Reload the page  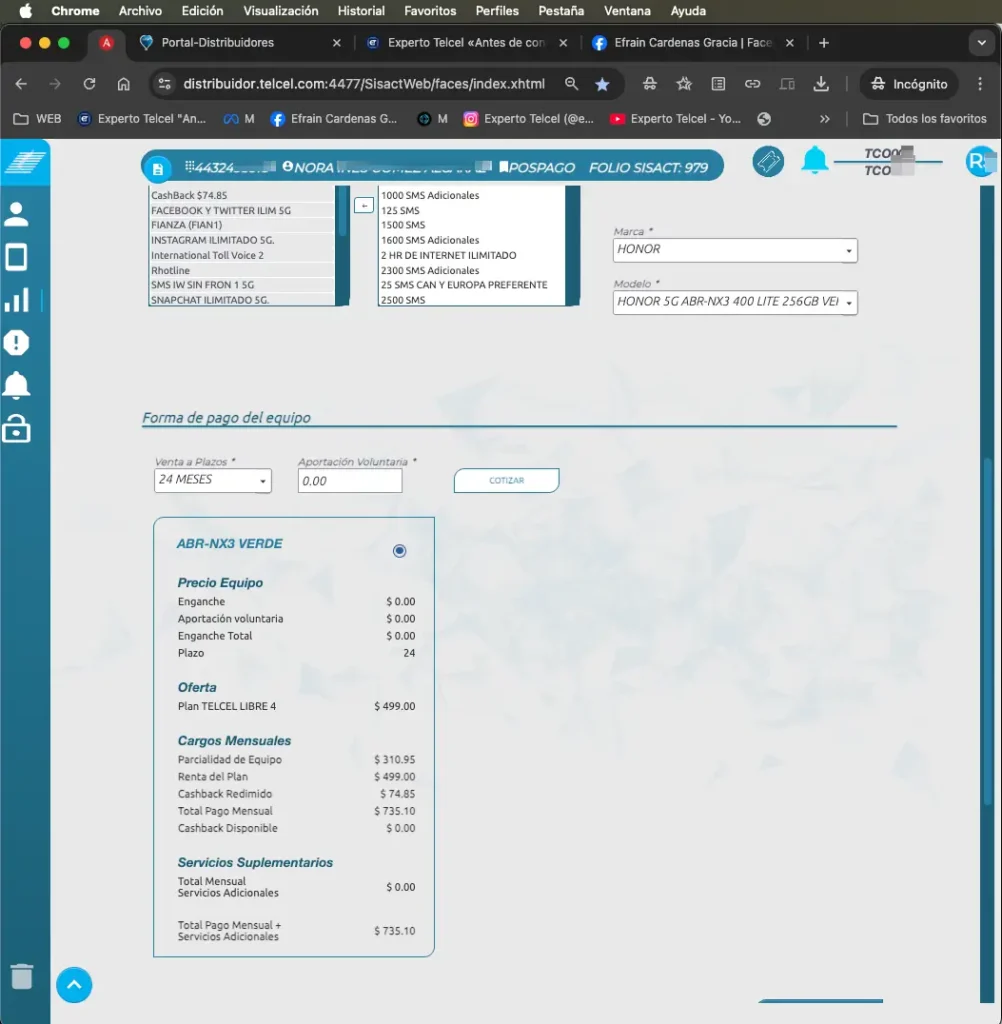pos(89,84)
